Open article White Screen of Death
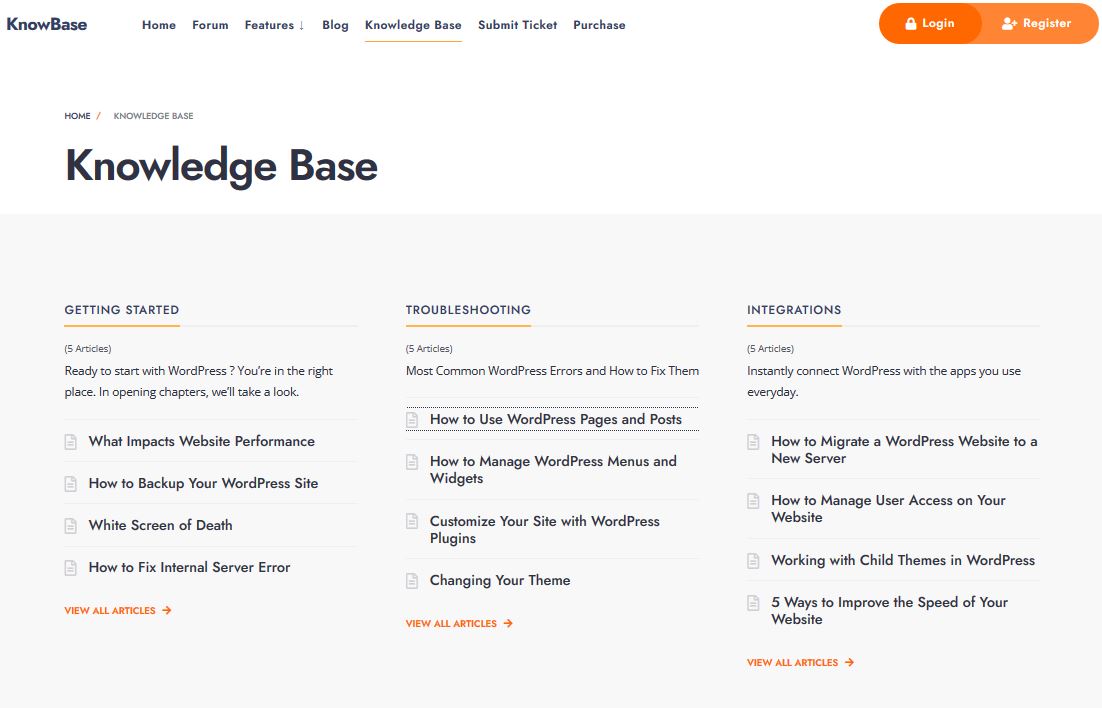This screenshot has height=708, width=1102. click(160, 525)
